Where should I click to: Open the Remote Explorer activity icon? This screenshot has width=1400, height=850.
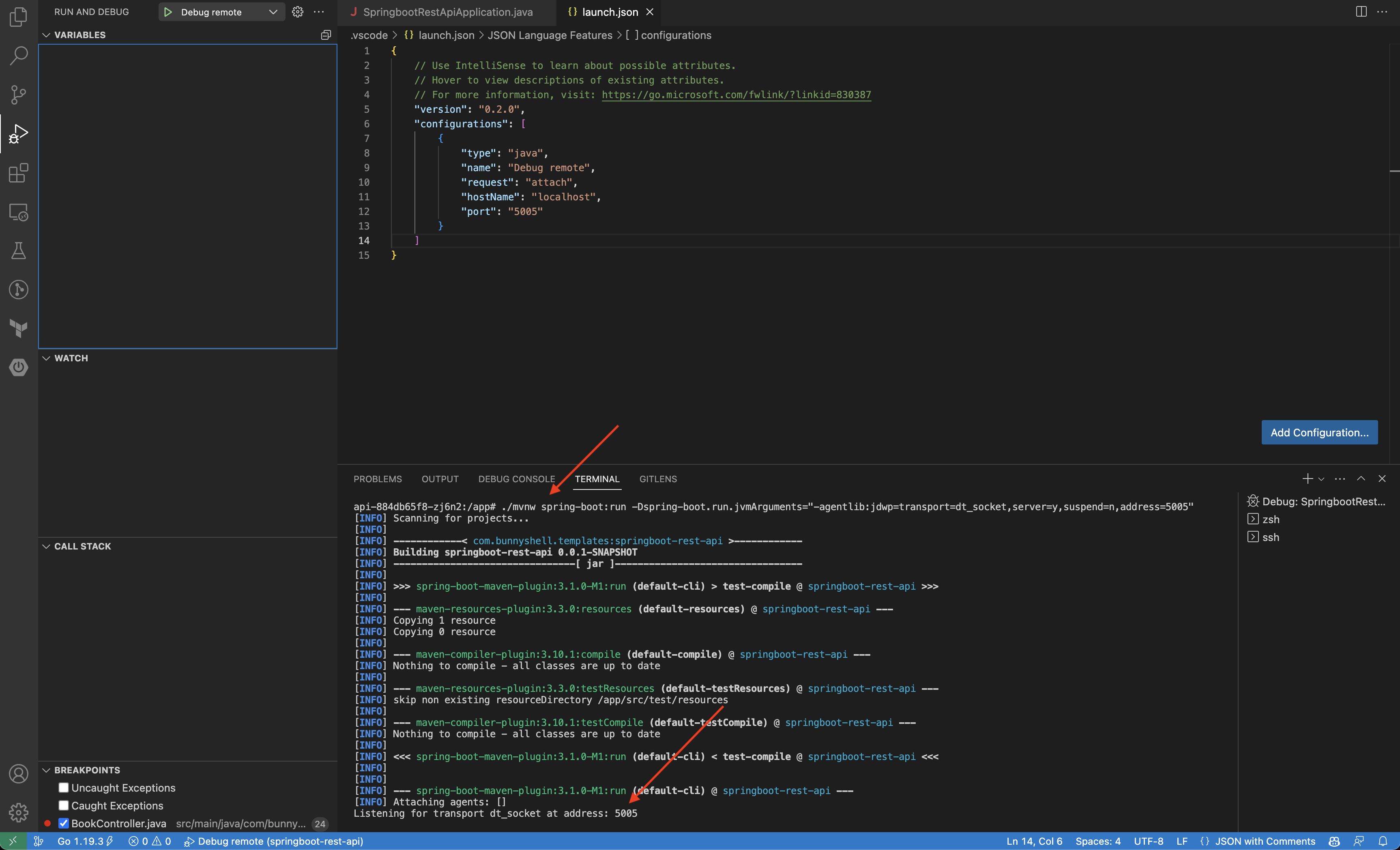pyautogui.click(x=18, y=212)
